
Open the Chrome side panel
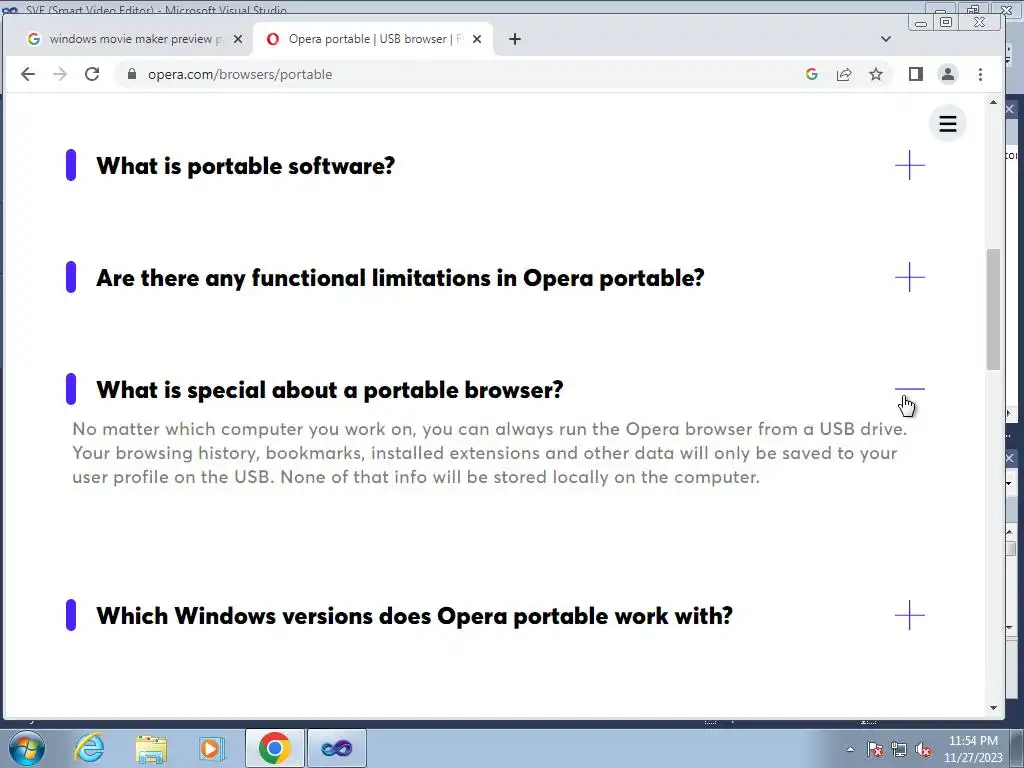(x=916, y=74)
